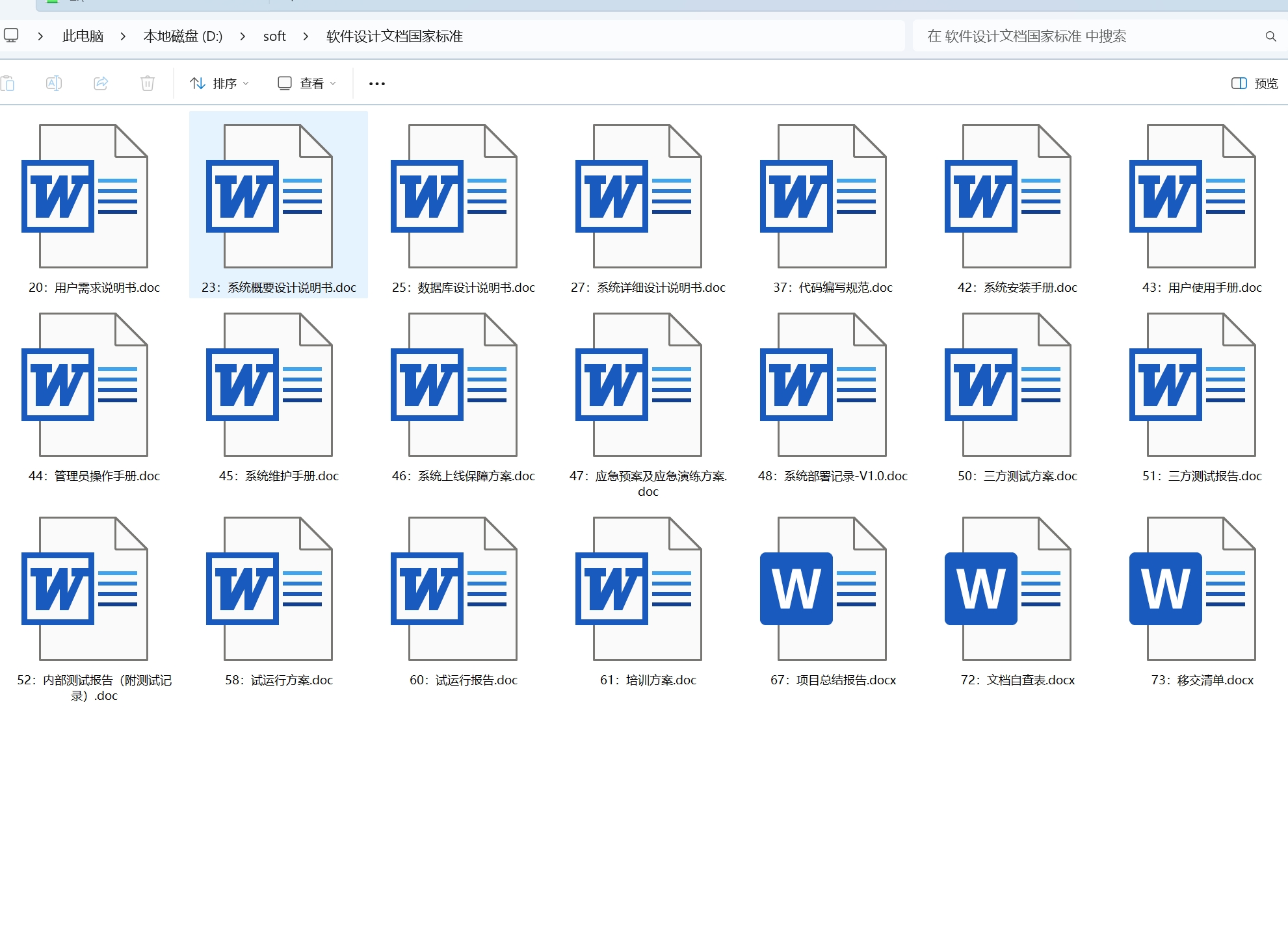Click file name 67：项目总结报告.docx
The image size is (1288, 928).
[833, 680]
